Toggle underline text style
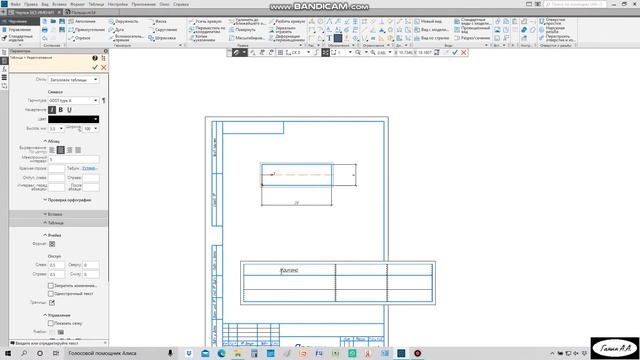The width and height of the screenshot is (640, 360). point(69,110)
